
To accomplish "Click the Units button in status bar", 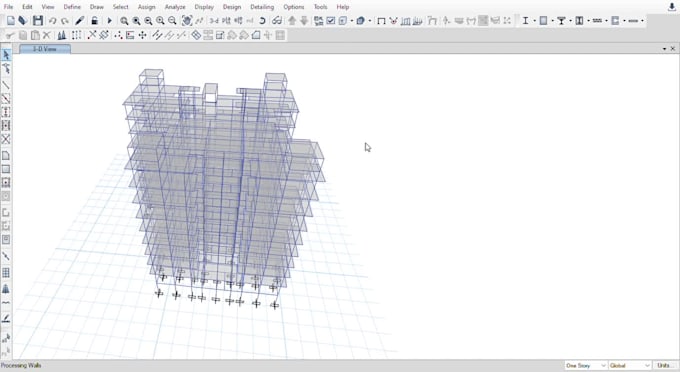I will 666,365.
